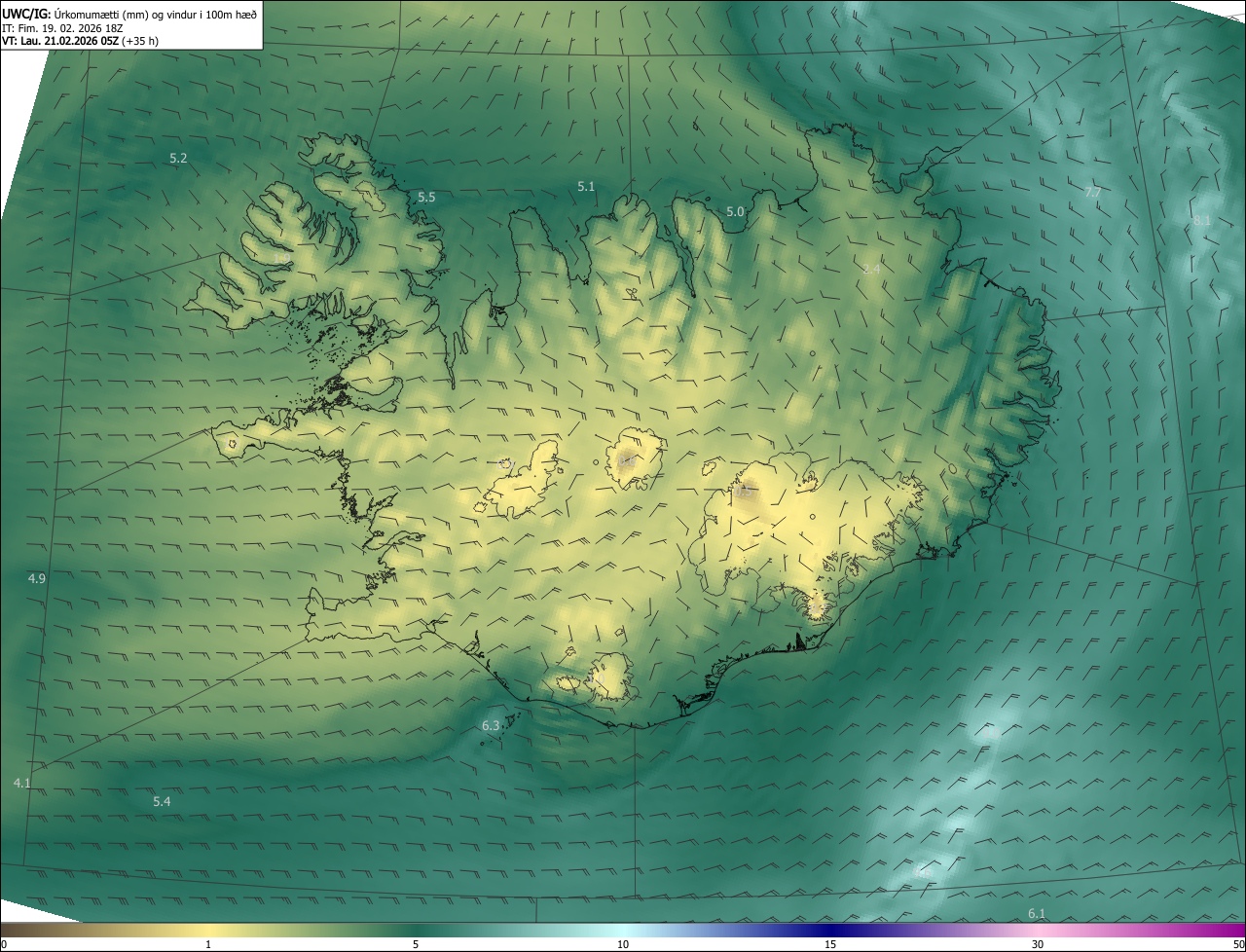Pick the 5.0 value label
This screenshot has height=952, width=1246.
coord(735,211)
